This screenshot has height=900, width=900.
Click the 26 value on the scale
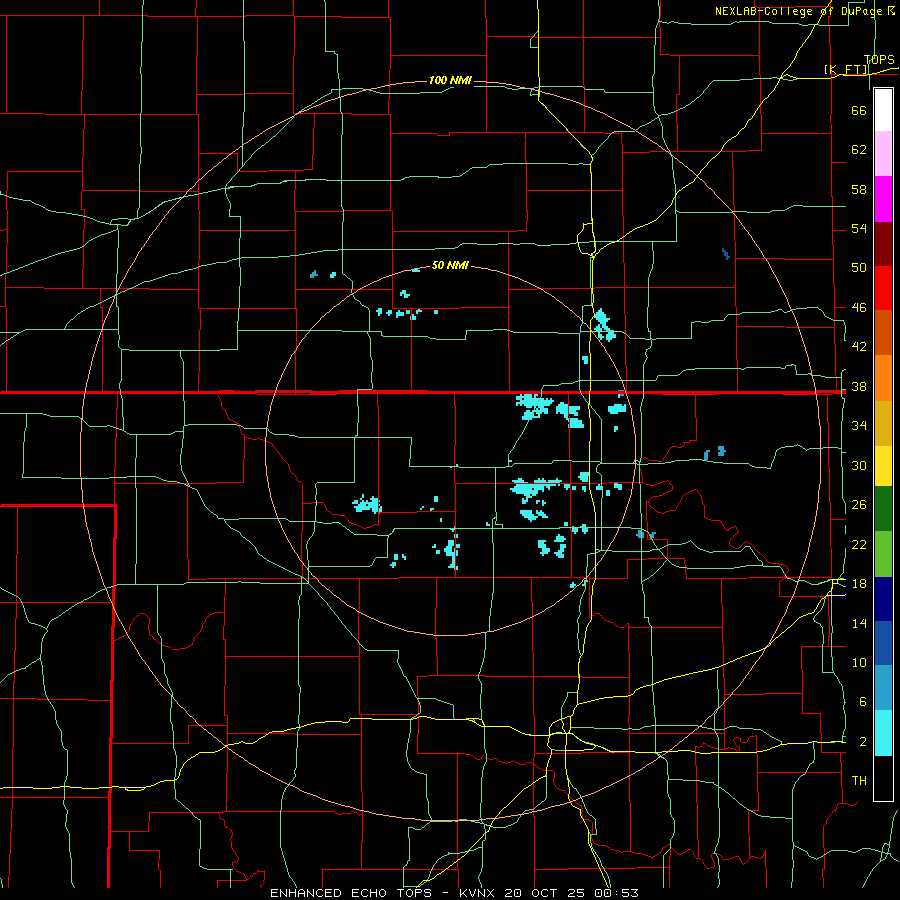pyautogui.click(x=859, y=505)
